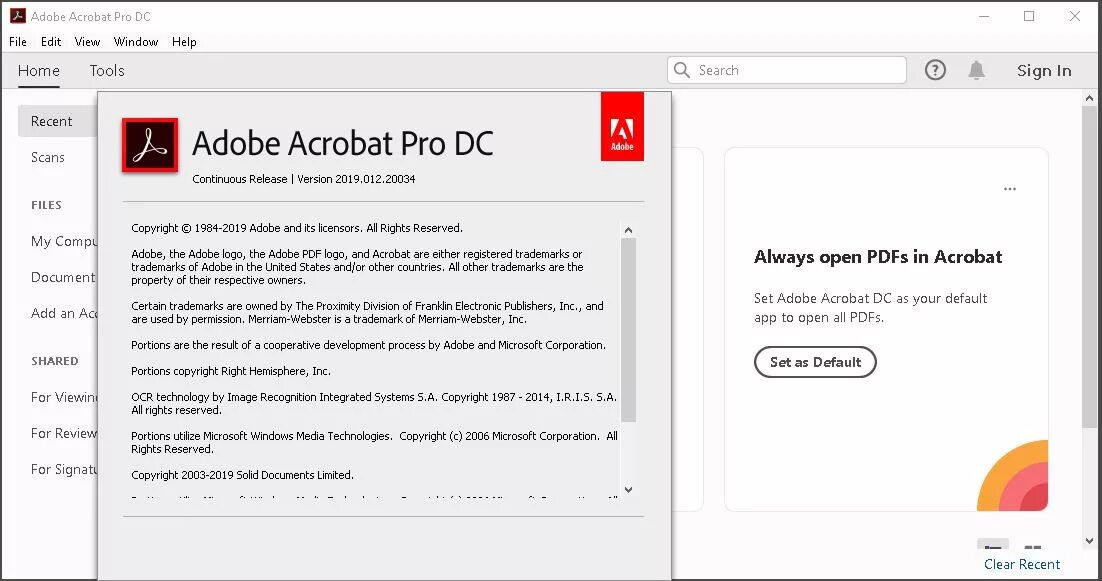The image size is (1102, 581).
Task: Minimize the Acrobat window
Action: (984, 16)
